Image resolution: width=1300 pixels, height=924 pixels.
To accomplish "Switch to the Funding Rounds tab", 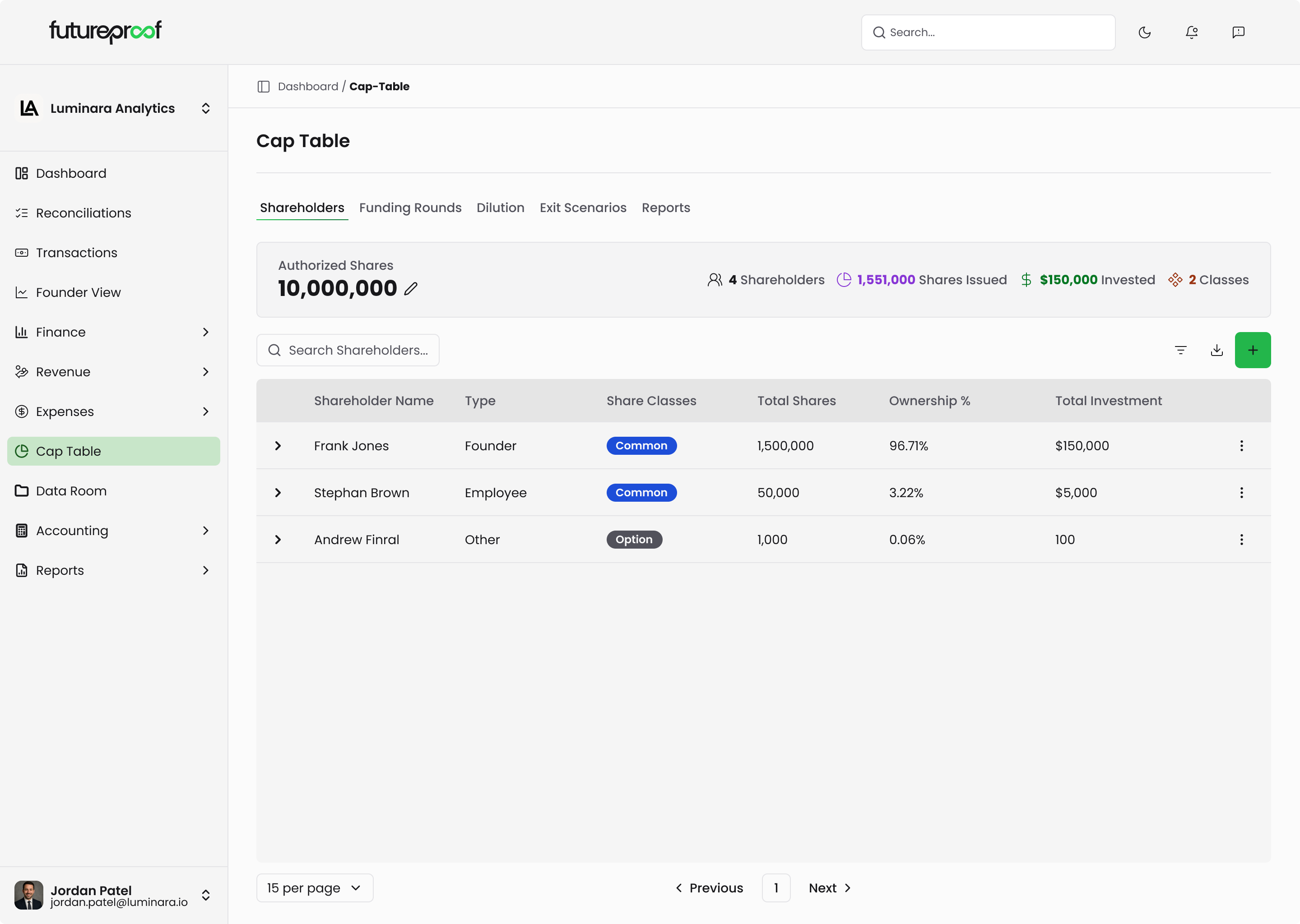I will tap(410, 208).
